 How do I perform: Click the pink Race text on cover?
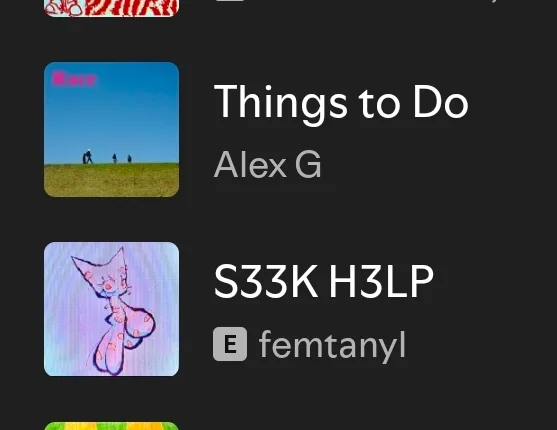click(74, 79)
